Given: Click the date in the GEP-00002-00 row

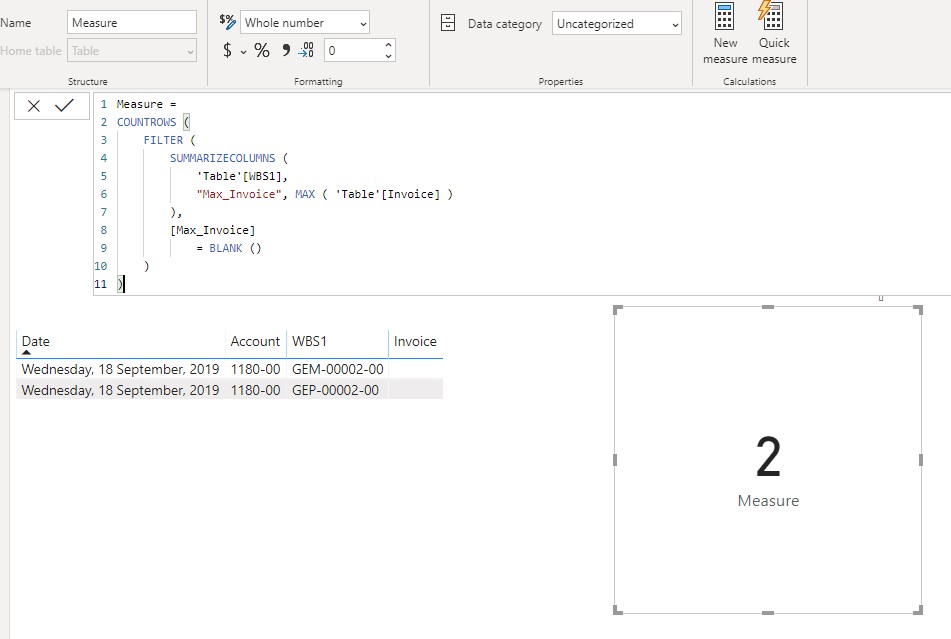Looking at the screenshot, I should 120,390.
